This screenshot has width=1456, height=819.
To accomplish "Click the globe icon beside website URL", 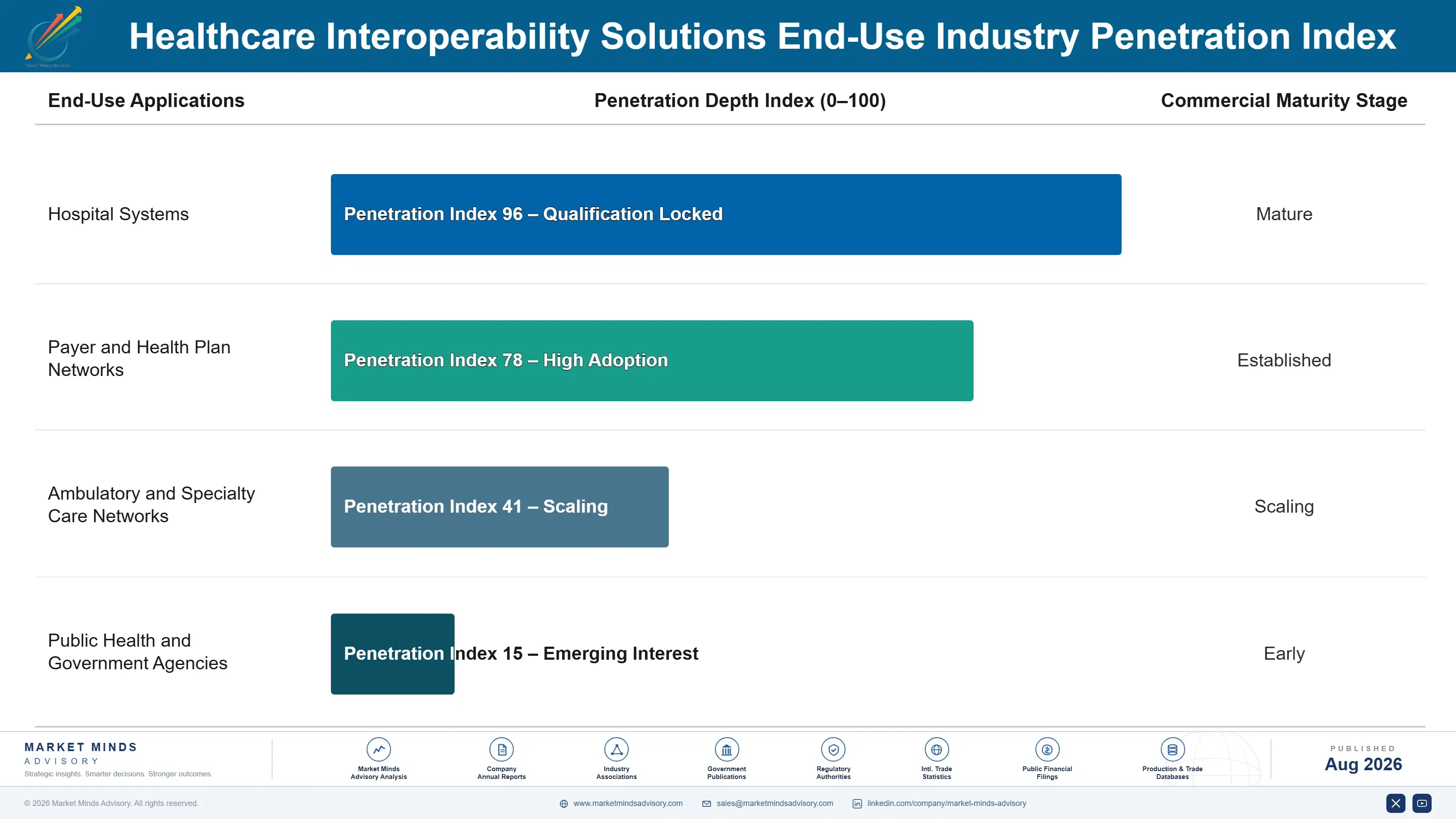I will pyautogui.click(x=563, y=803).
